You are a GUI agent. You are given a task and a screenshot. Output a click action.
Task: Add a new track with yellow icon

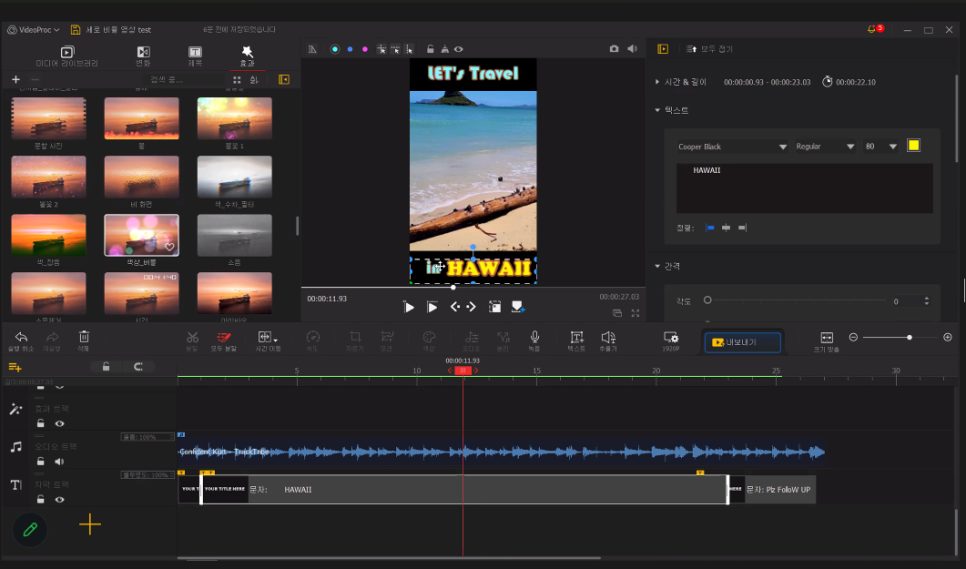click(x=15, y=368)
